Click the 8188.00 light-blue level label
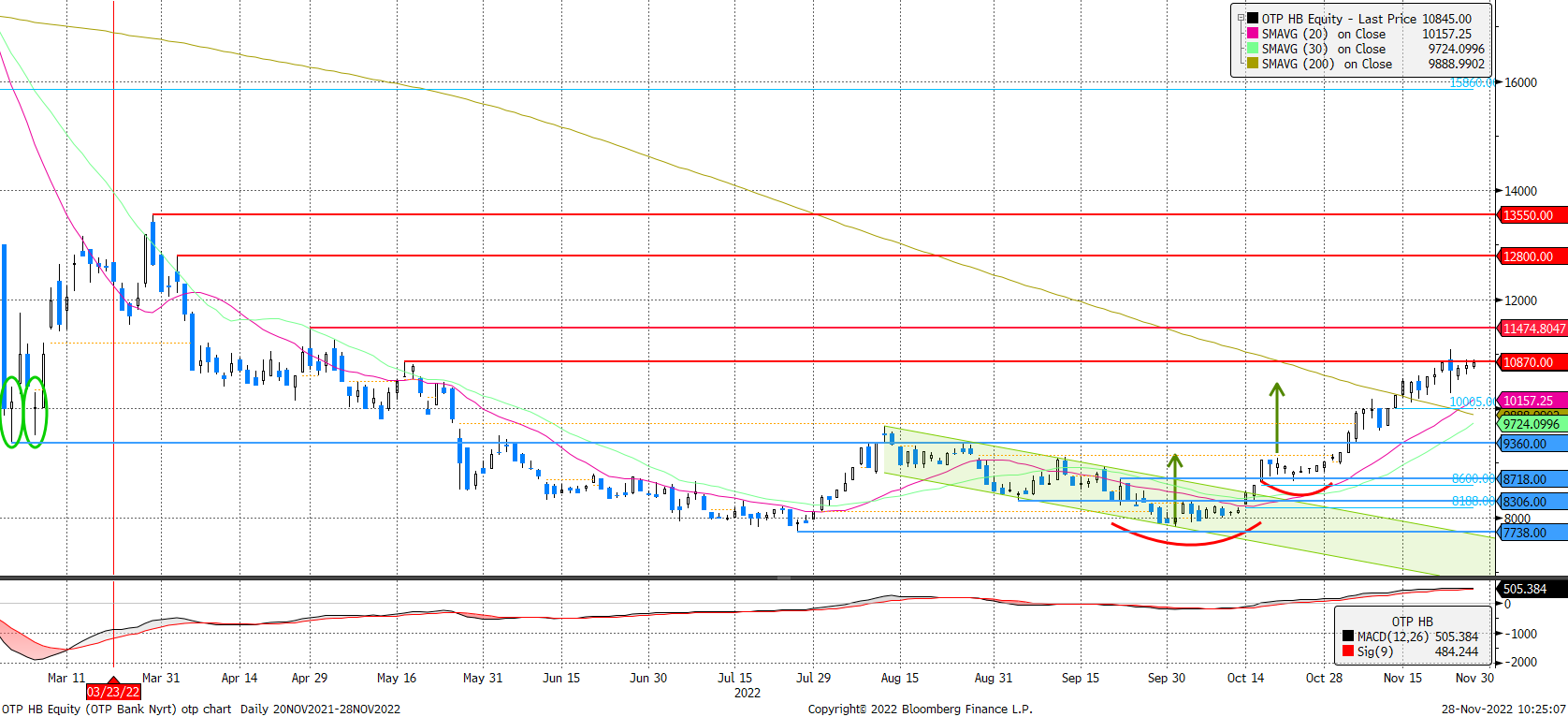 pyautogui.click(x=1473, y=501)
